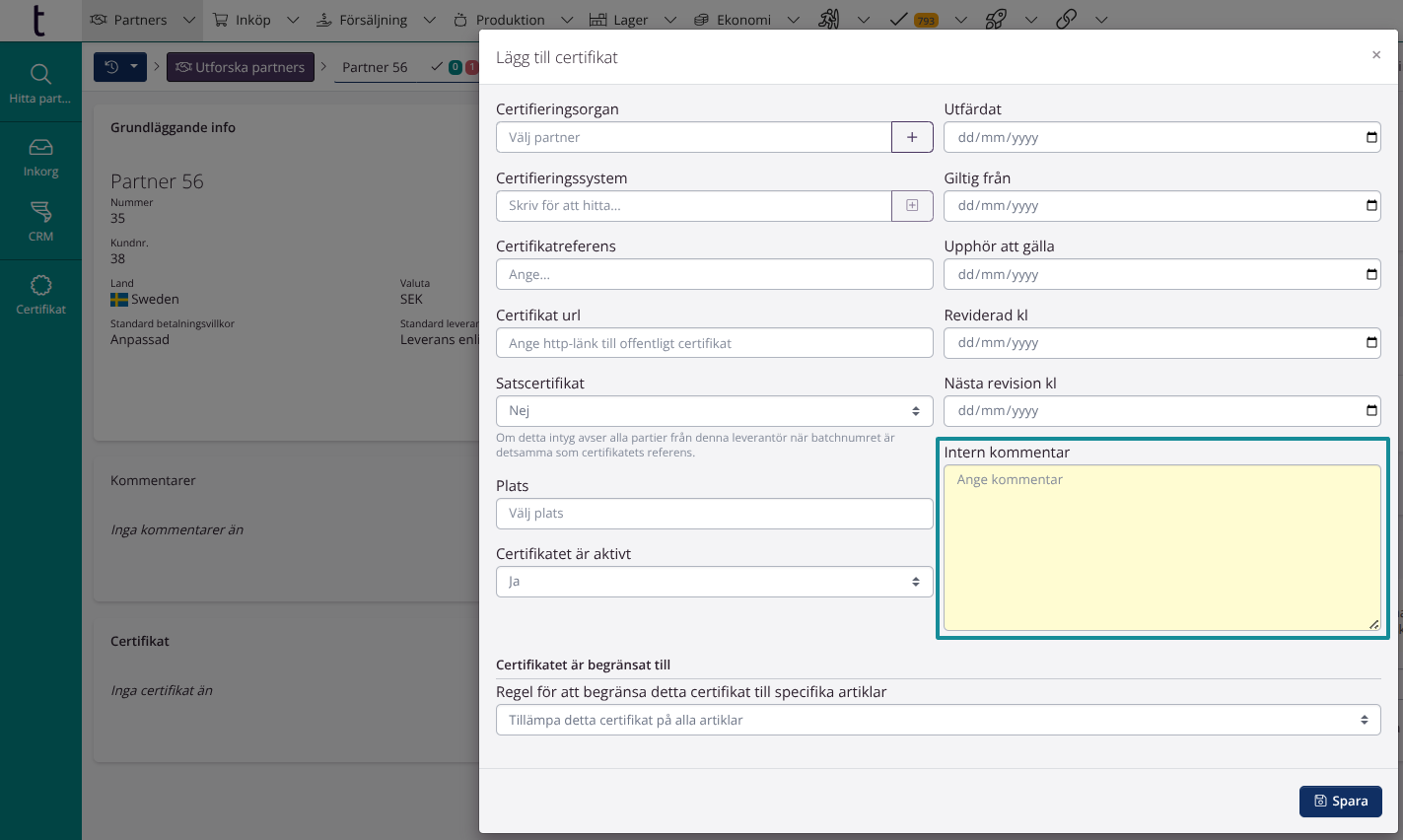Open the Lager menu in the top bar
1403x840 pixels.
pyautogui.click(x=619, y=20)
